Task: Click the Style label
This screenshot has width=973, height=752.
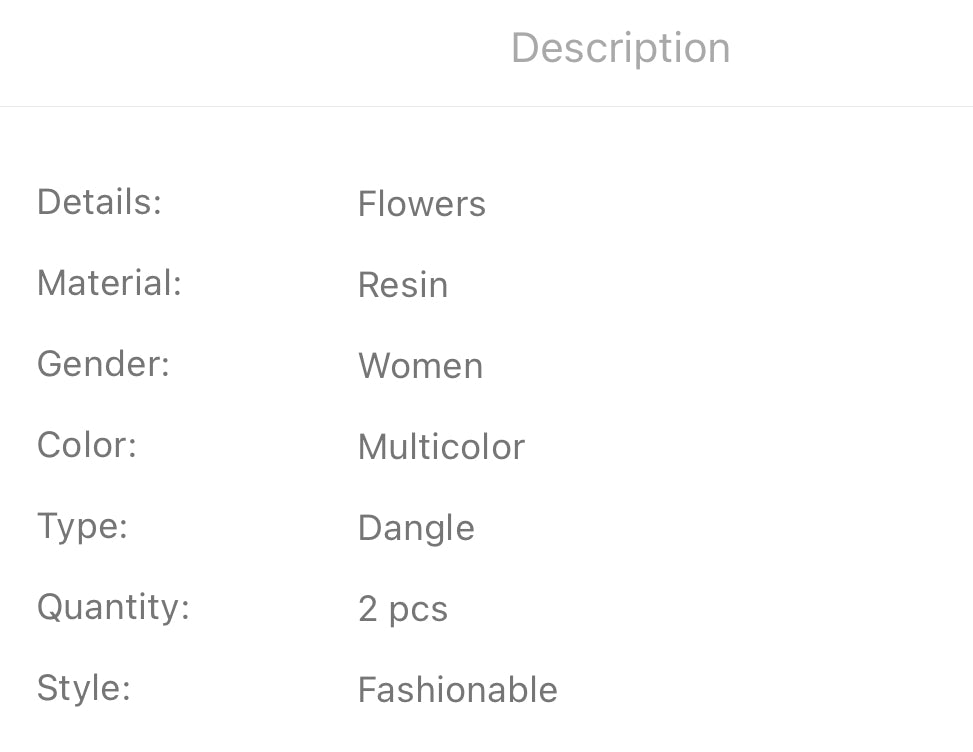Action: (x=83, y=688)
